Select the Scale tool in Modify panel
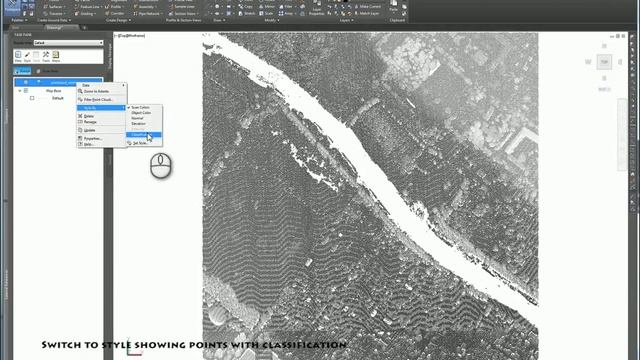This screenshot has height=360, width=640. (x=266, y=13)
